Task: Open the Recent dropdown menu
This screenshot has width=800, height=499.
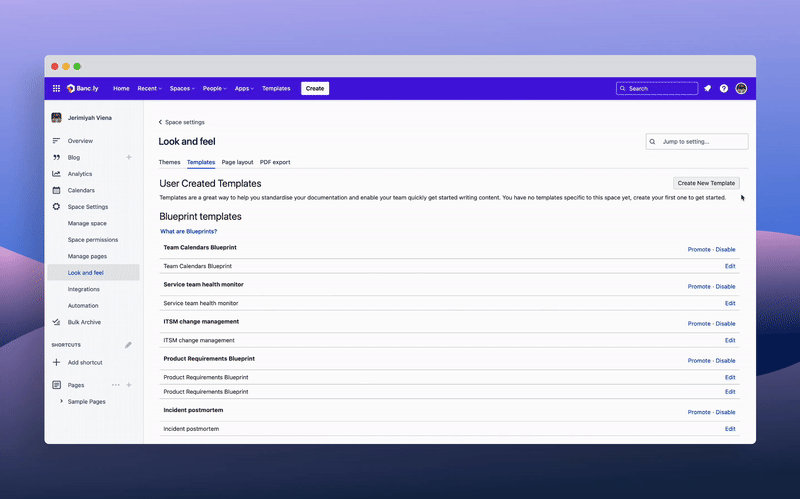Action: click(149, 88)
